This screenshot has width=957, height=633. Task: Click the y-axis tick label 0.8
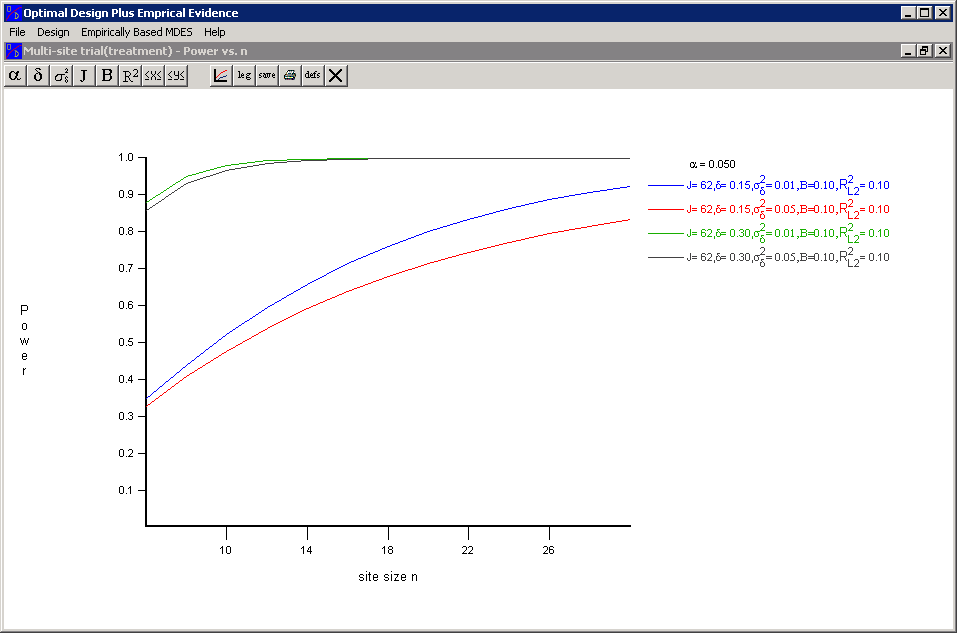tap(126, 231)
